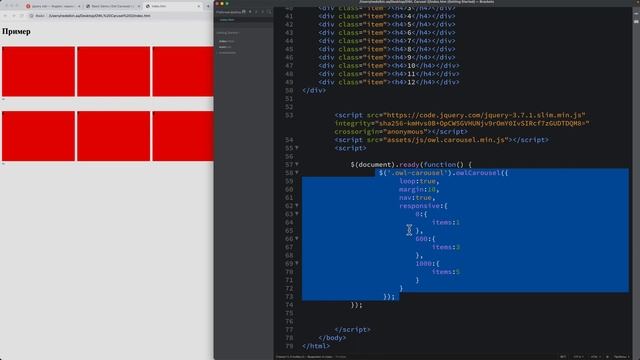Click line number 53 in the gutter
Image resolution: width=640 pixels, height=360 pixels.
289,115
